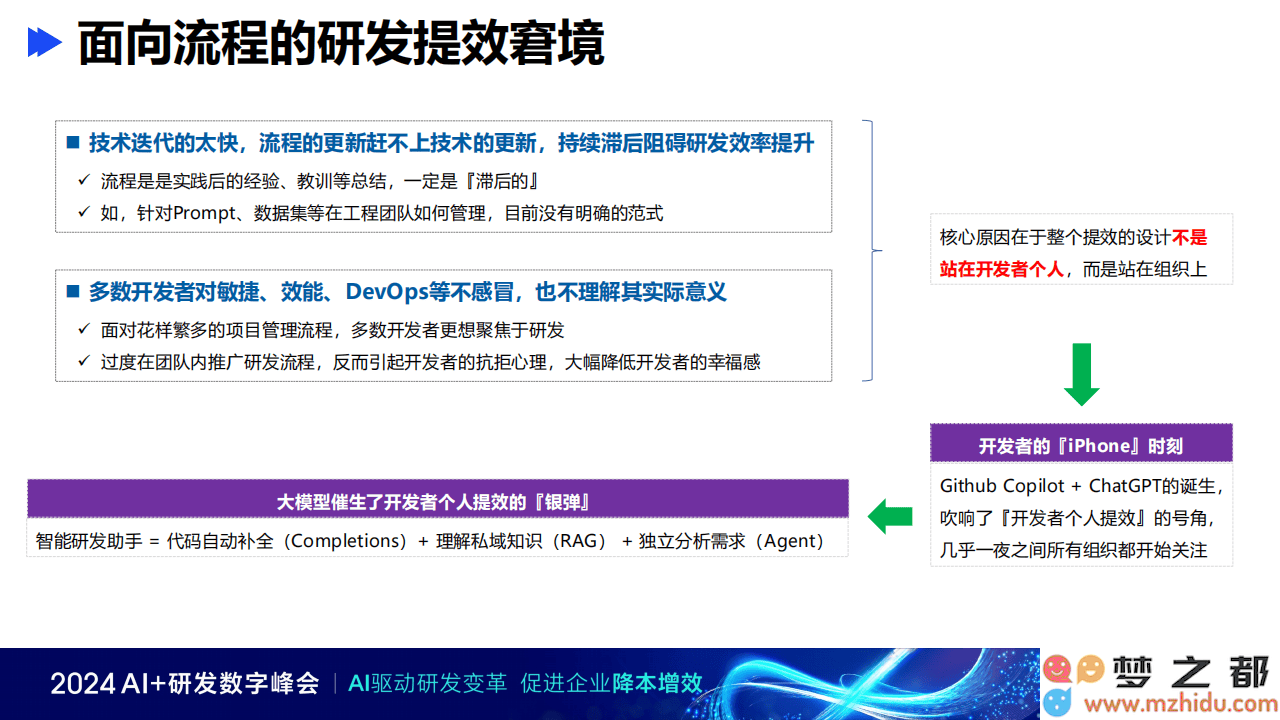Click the footer text 2024 AI+研发数字峰会
This screenshot has width=1280, height=720.
coord(185,684)
